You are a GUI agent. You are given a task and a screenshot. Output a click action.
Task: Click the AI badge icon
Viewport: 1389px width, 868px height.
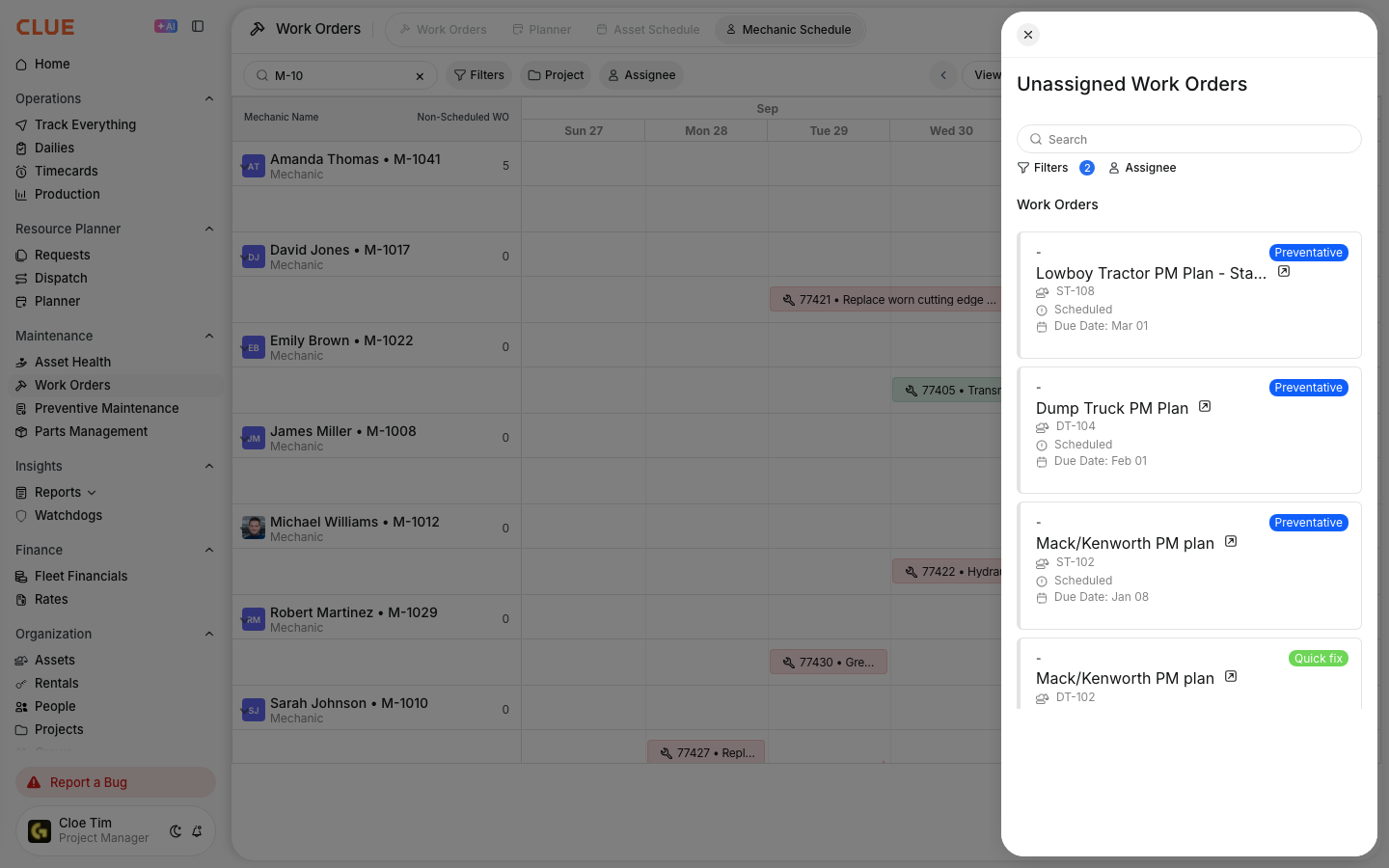pos(166,26)
